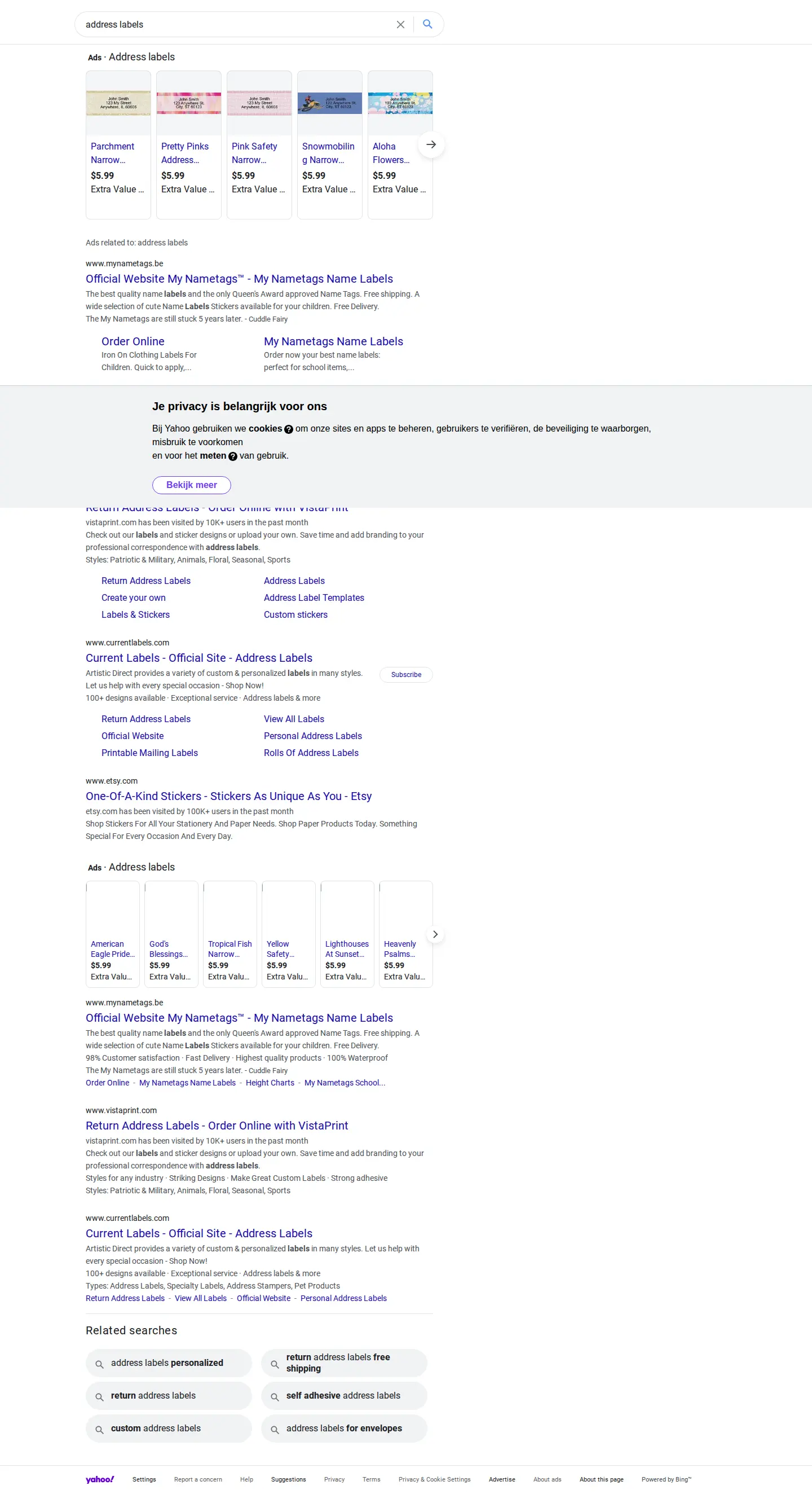
Task: Advance lower product carousel chevron
Action: coord(435,934)
